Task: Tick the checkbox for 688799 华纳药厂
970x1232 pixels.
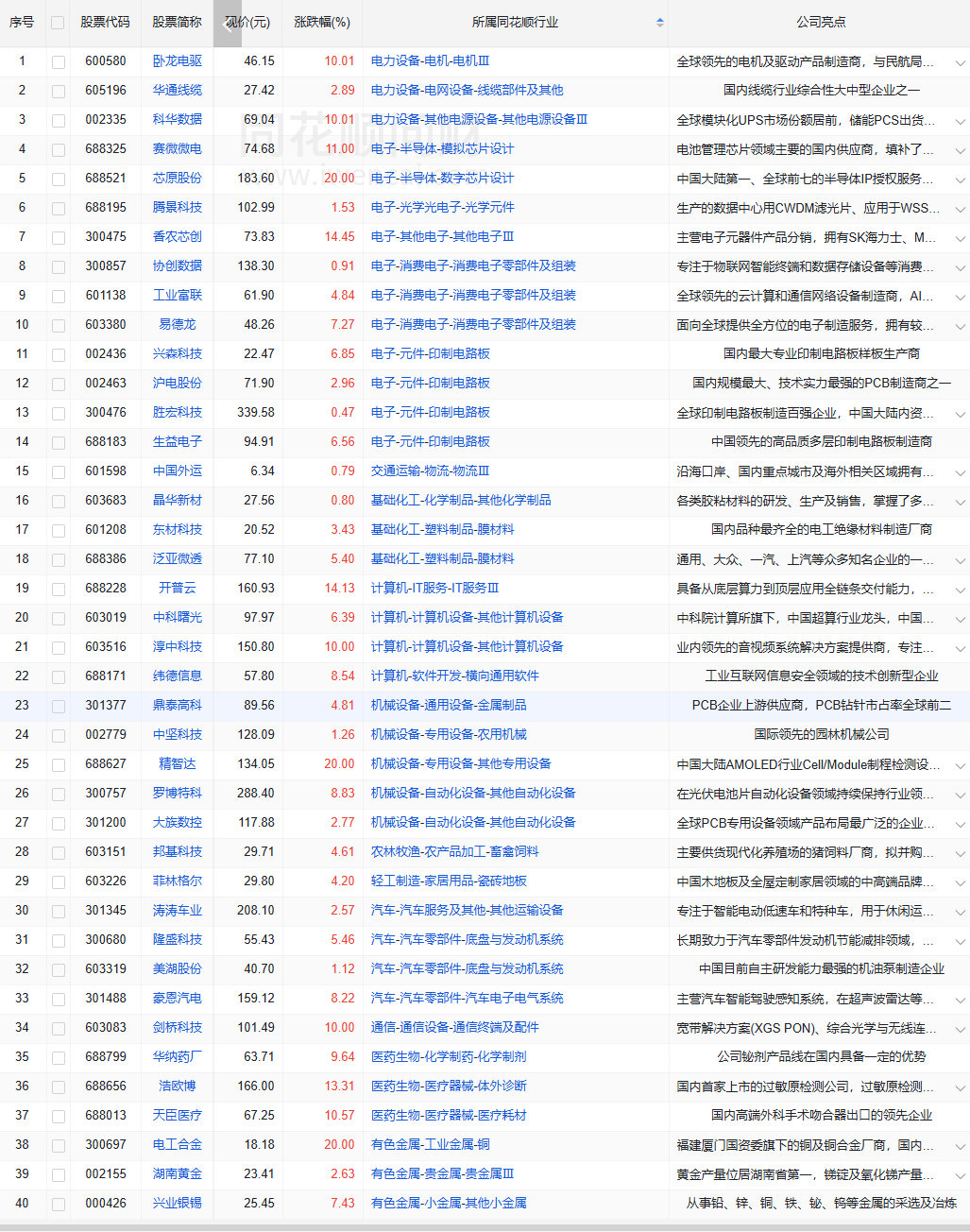Action: (x=58, y=1057)
